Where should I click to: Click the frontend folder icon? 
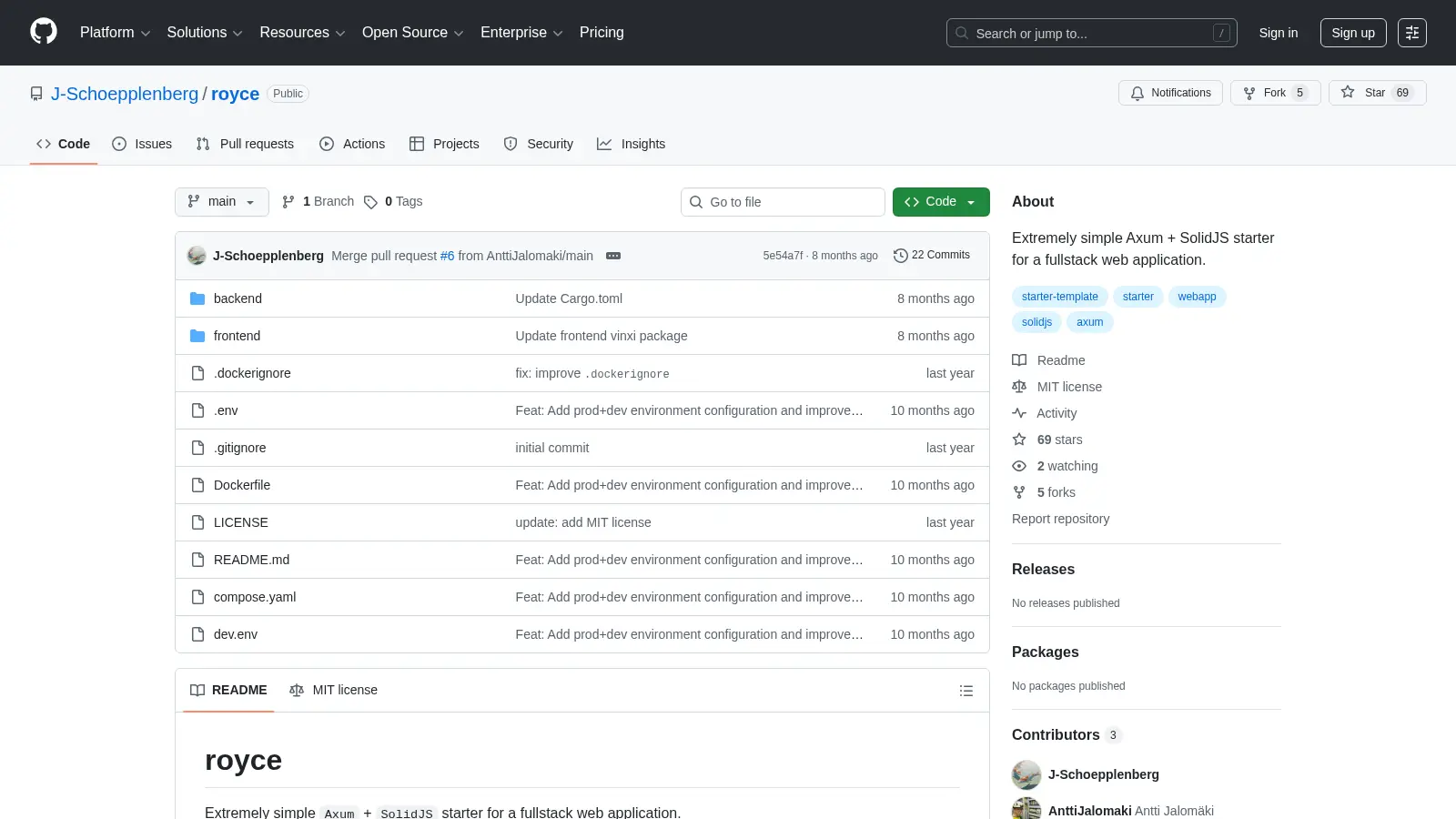pyautogui.click(x=197, y=336)
